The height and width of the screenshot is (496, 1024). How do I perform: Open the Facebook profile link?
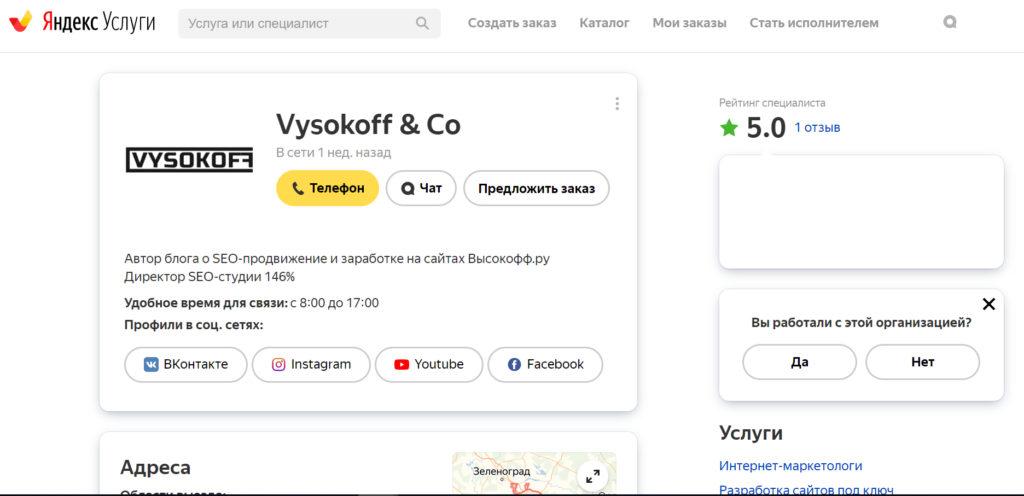[545, 364]
